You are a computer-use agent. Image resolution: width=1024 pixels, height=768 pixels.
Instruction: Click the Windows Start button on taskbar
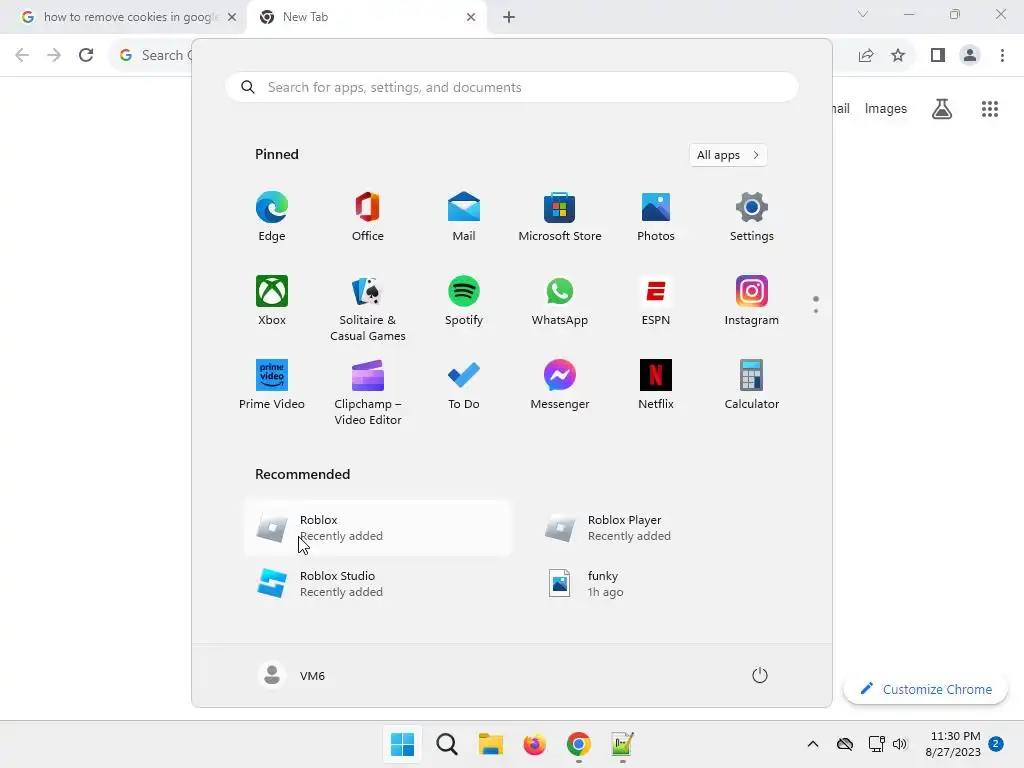coord(402,744)
